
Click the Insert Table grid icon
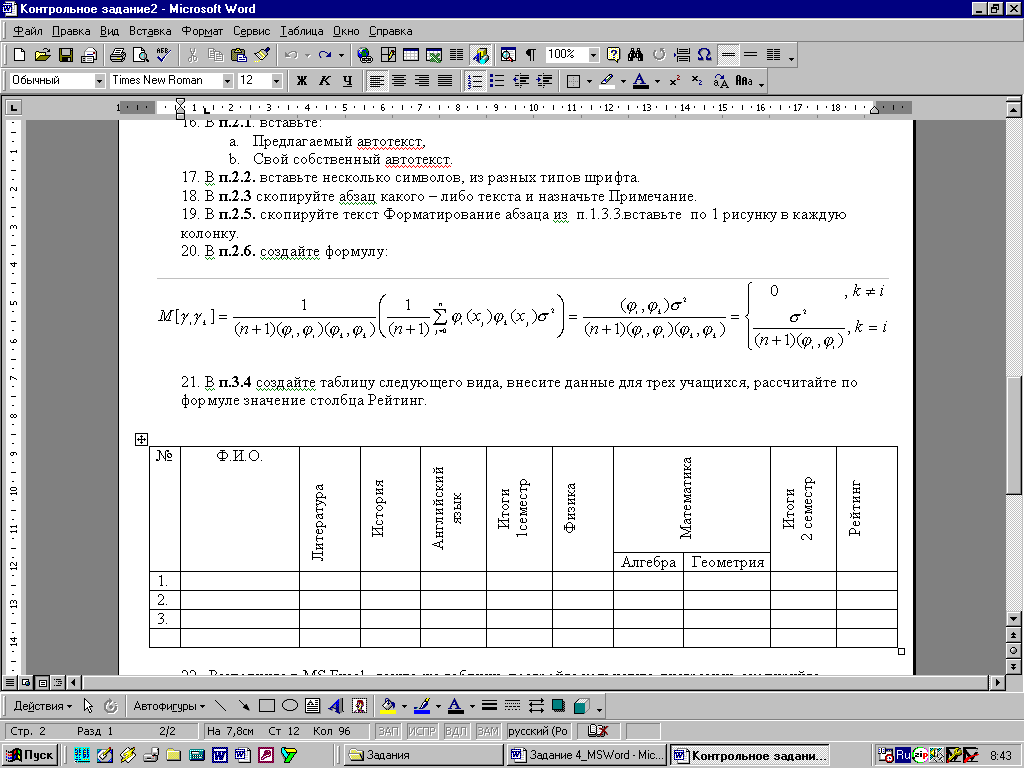tap(411, 55)
